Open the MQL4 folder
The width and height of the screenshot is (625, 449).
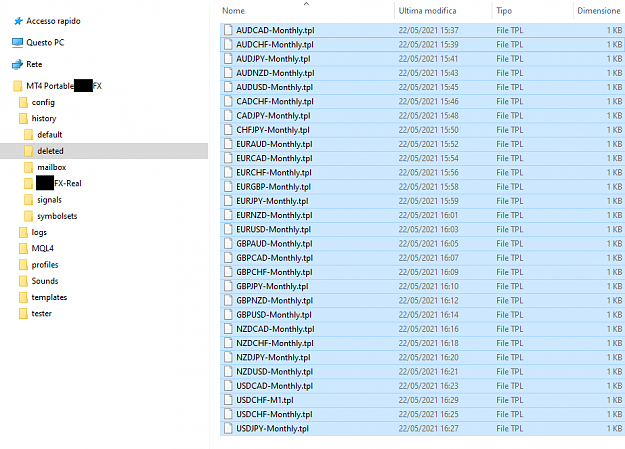pyautogui.click(x=43, y=248)
